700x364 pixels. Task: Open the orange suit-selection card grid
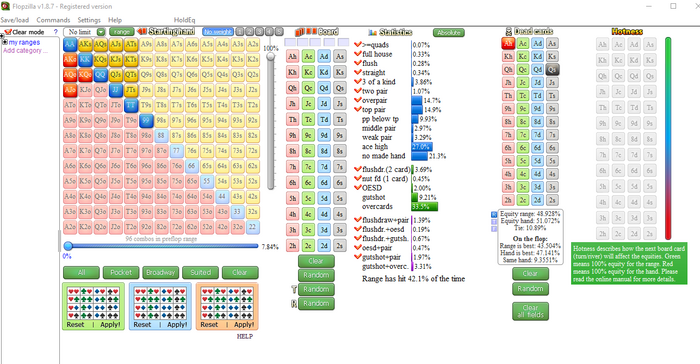(x=227, y=303)
